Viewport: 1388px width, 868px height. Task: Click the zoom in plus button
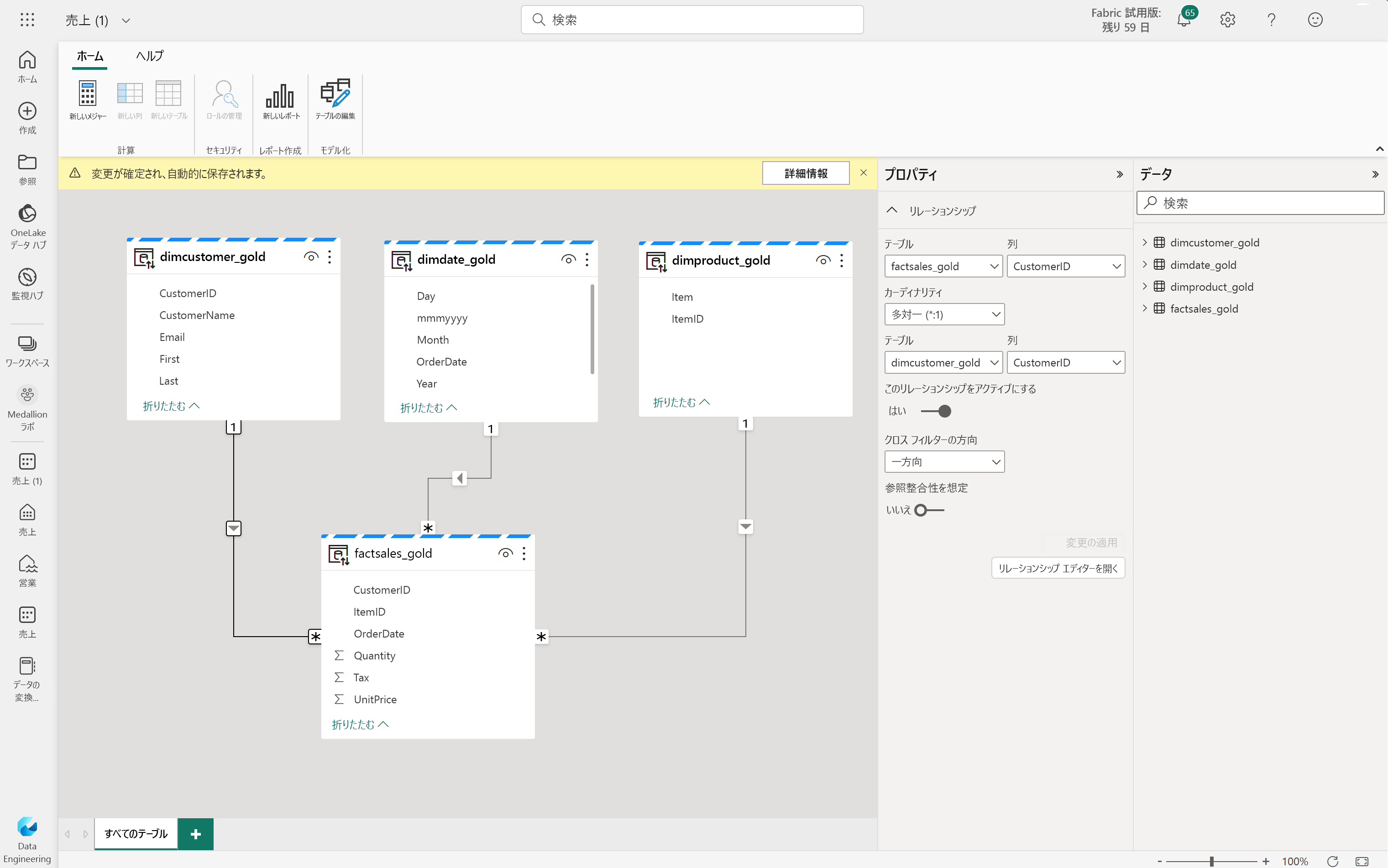(1266, 861)
